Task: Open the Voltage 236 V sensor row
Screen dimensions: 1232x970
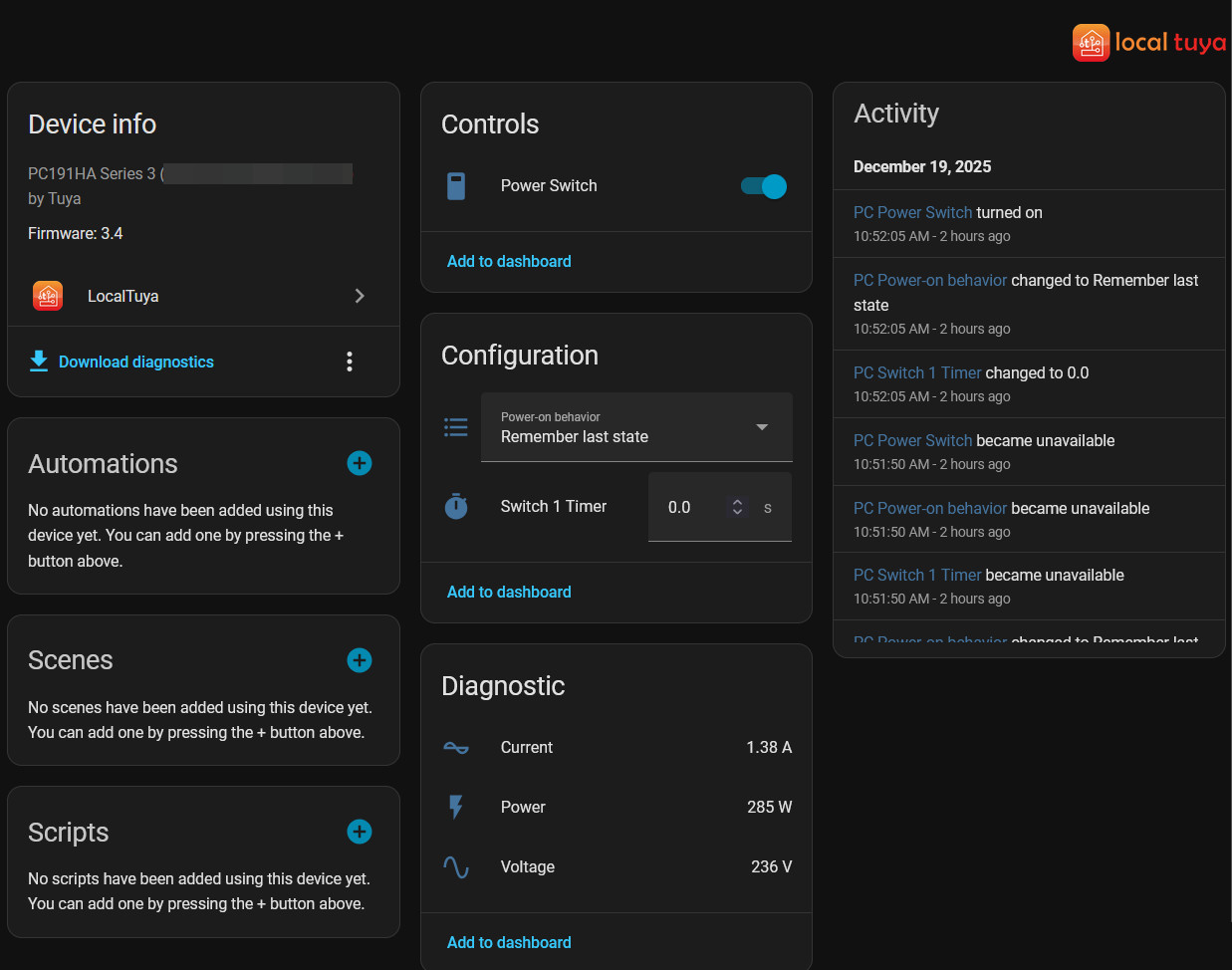Action: pyautogui.click(x=616, y=867)
